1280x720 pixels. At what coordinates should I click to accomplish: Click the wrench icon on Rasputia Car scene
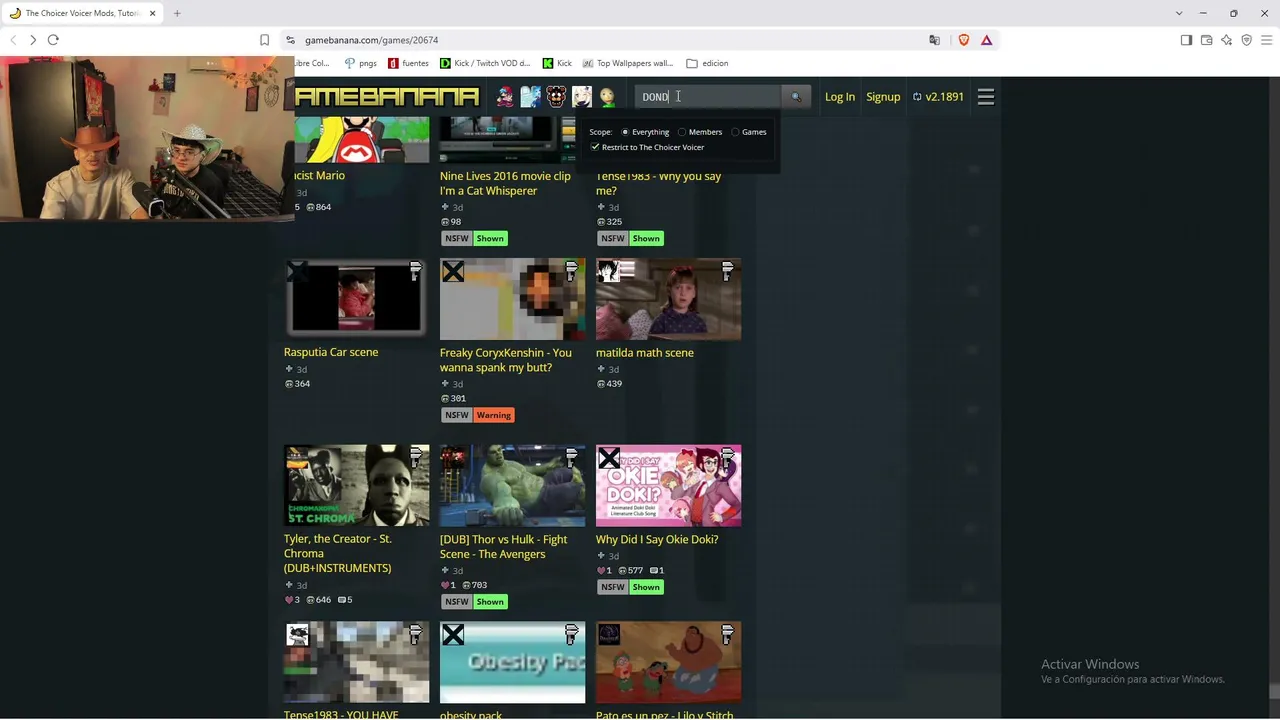pos(415,270)
